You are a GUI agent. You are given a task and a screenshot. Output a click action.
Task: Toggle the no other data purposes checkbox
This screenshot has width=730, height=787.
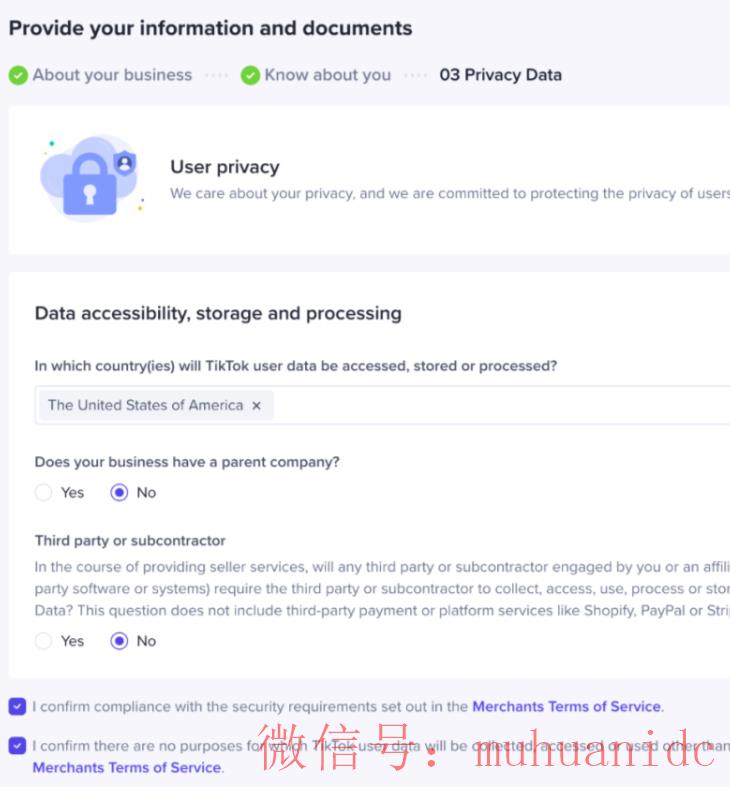point(17,746)
